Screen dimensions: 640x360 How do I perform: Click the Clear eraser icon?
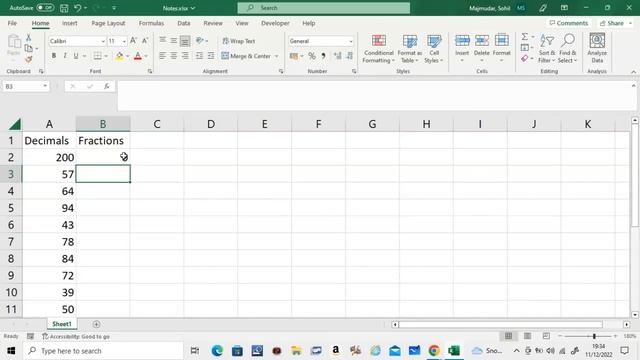(x=525, y=59)
